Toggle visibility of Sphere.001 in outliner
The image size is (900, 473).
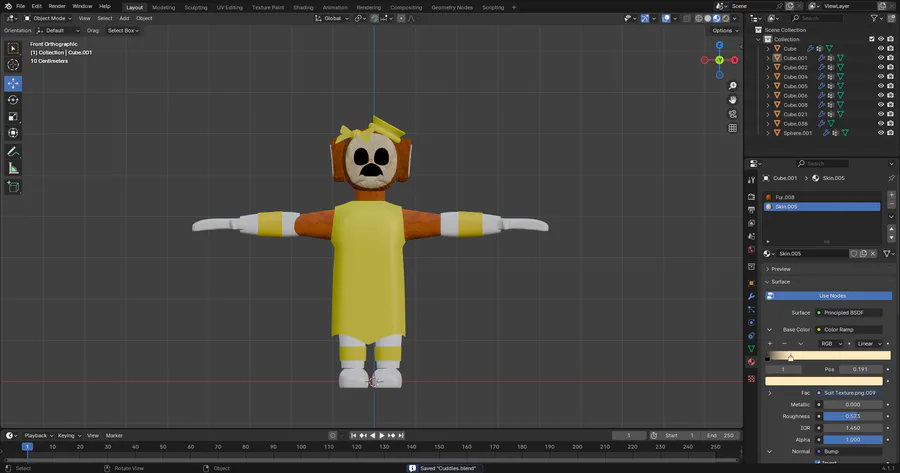pyautogui.click(x=881, y=133)
